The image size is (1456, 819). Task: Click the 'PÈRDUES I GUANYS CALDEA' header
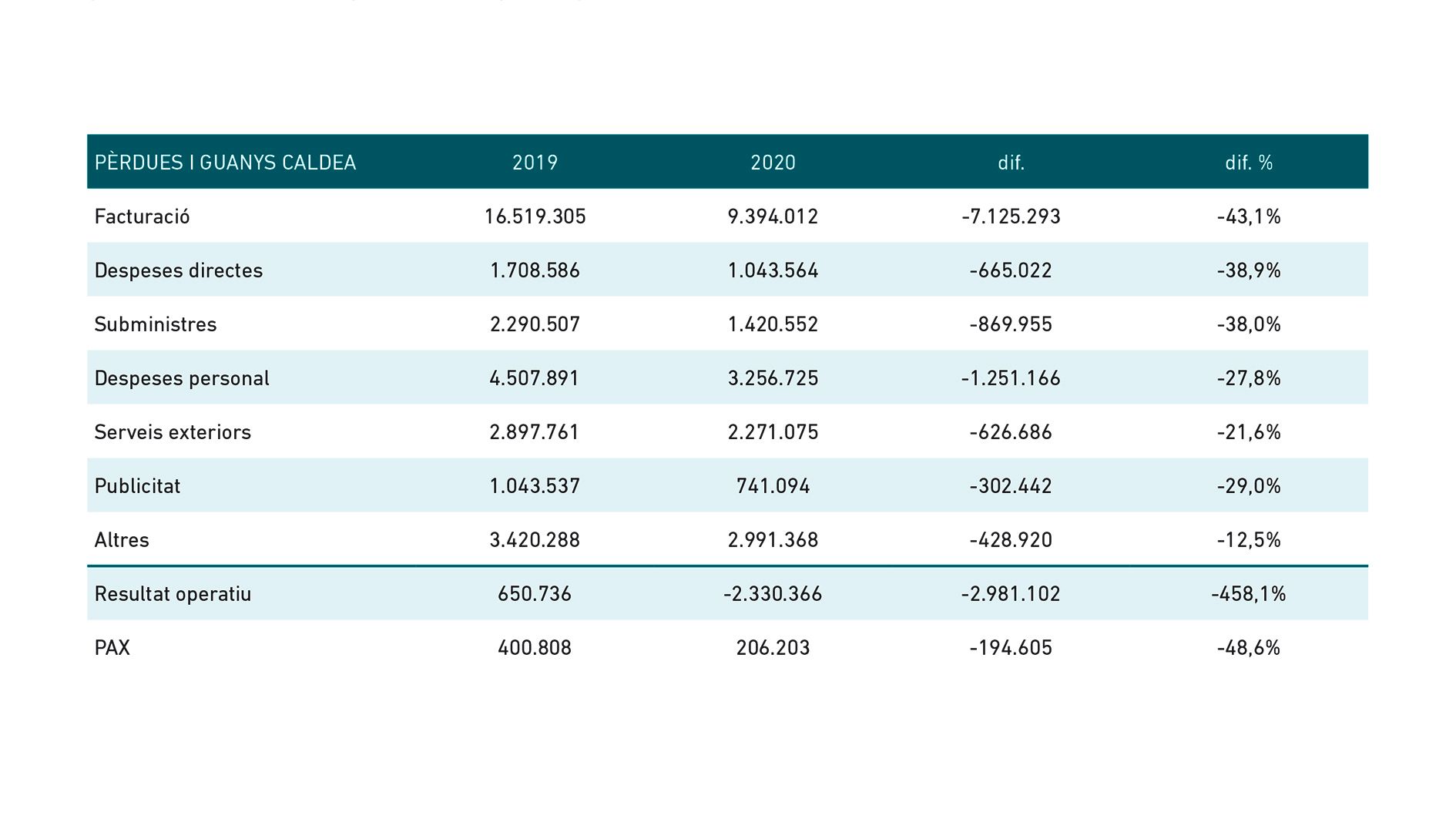[x=225, y=163]
